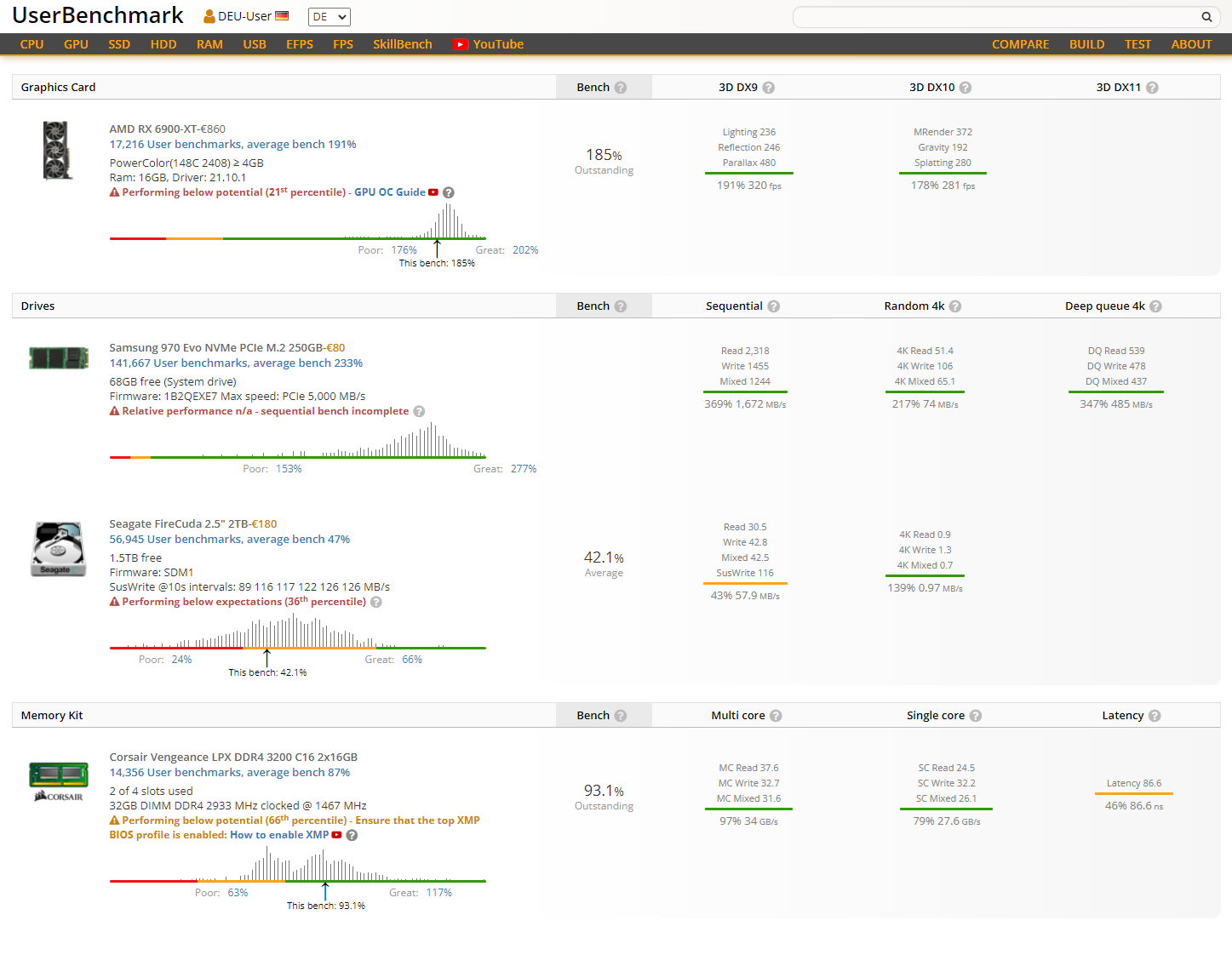1232x972 pixels.
Task: Open help icon next to Drives Bench
Action: pos(621,306)
